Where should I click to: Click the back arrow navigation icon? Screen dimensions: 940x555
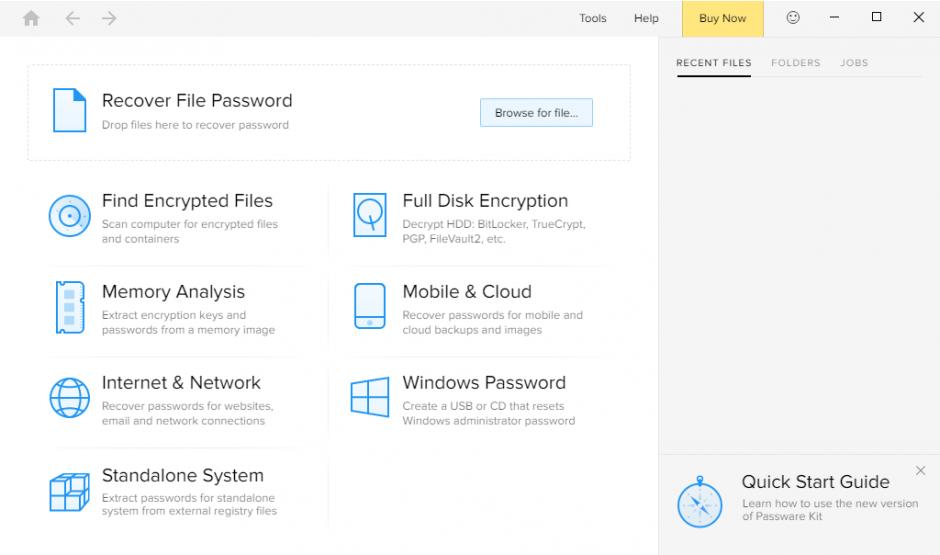(72, 18)
